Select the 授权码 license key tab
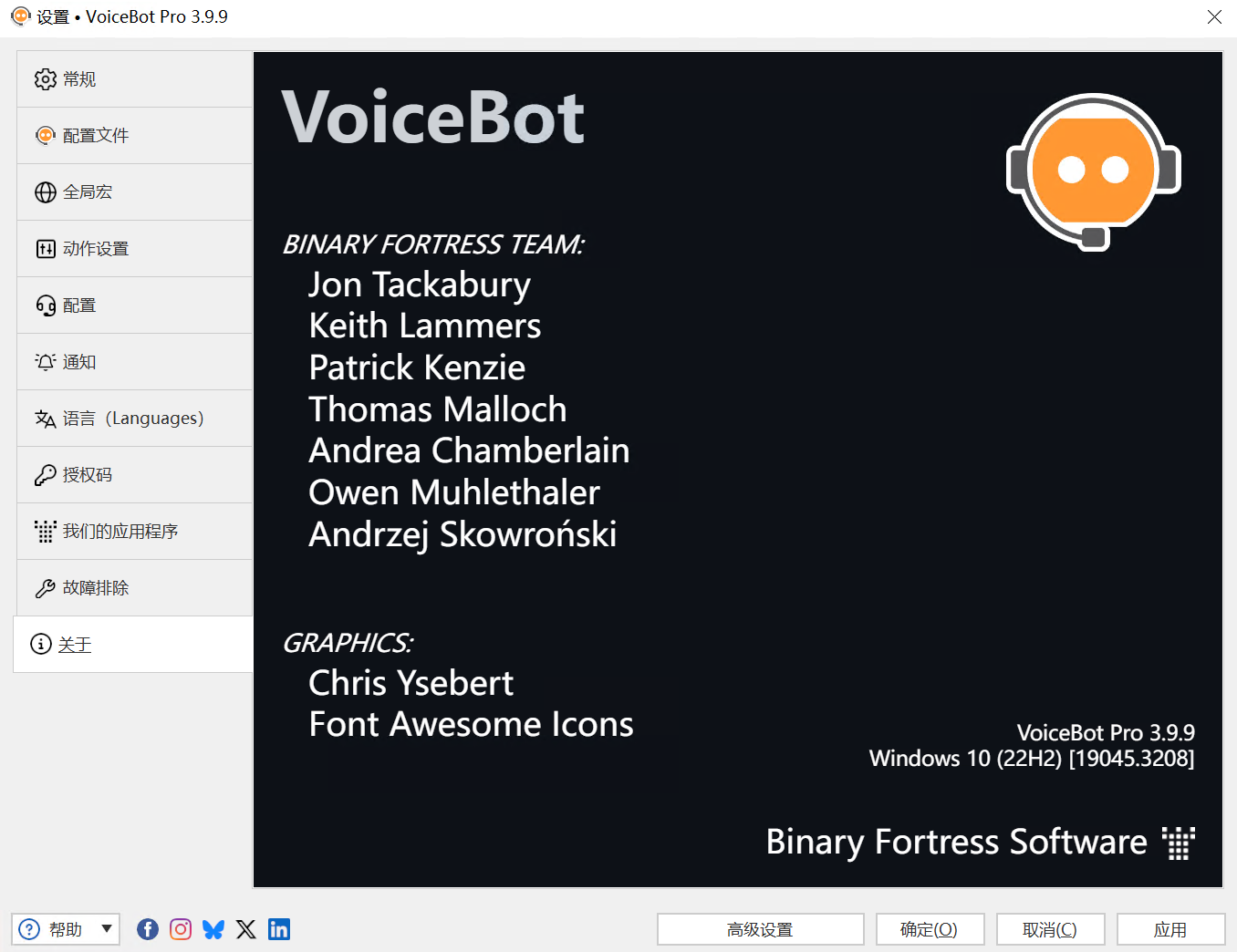This screenshot has width=1237, height=952. (x=135, y=475)
